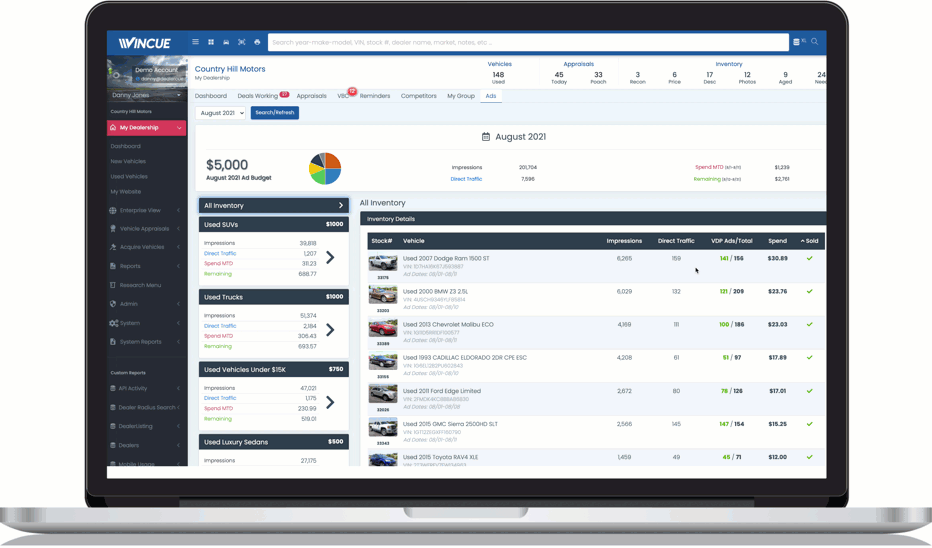Click the Admin shield icon
The height and width of the screenshot is (548, 932).
click(x=113, y=304)
